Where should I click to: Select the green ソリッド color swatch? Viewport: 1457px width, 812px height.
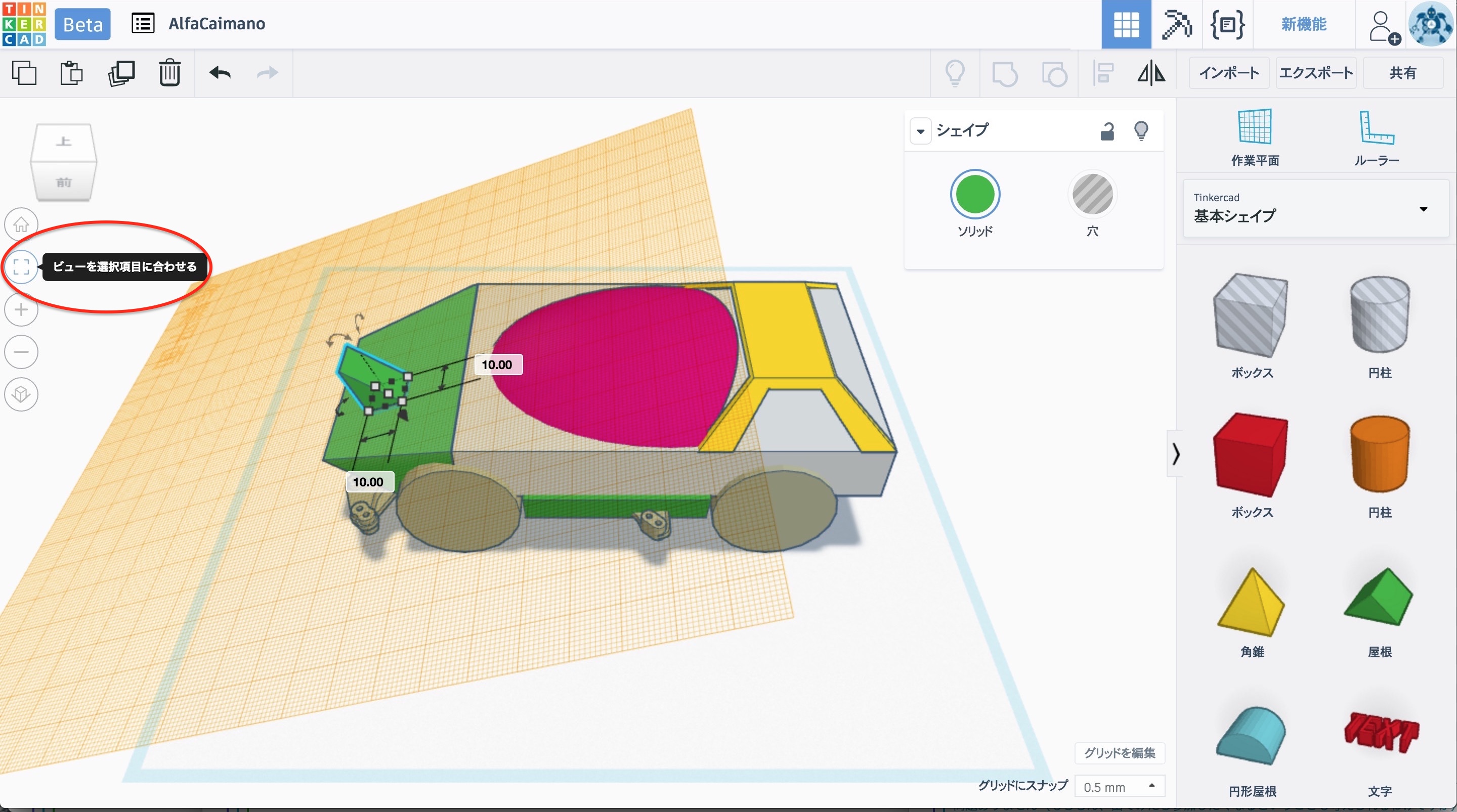coord(974,195)
